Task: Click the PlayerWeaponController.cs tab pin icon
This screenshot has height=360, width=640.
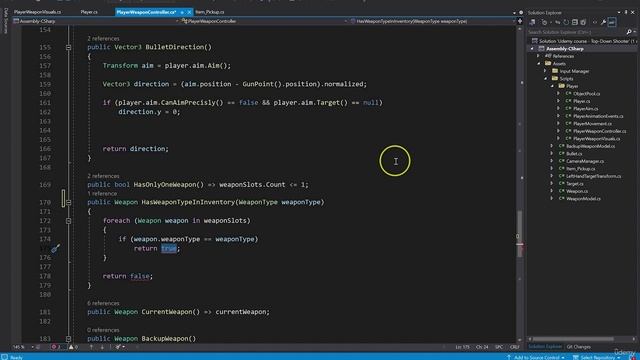Action: (182, 12)
